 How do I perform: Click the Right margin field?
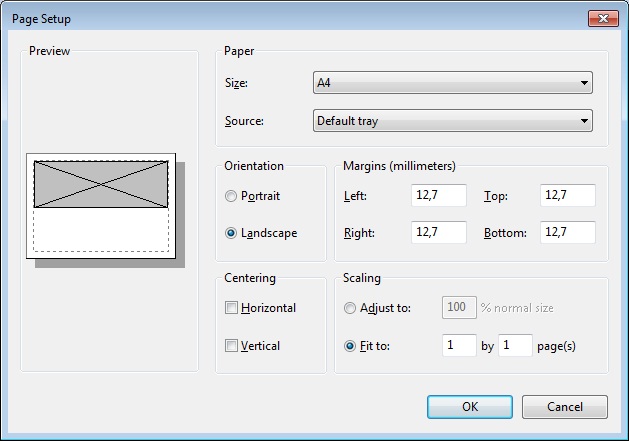[x=438, y=233]
